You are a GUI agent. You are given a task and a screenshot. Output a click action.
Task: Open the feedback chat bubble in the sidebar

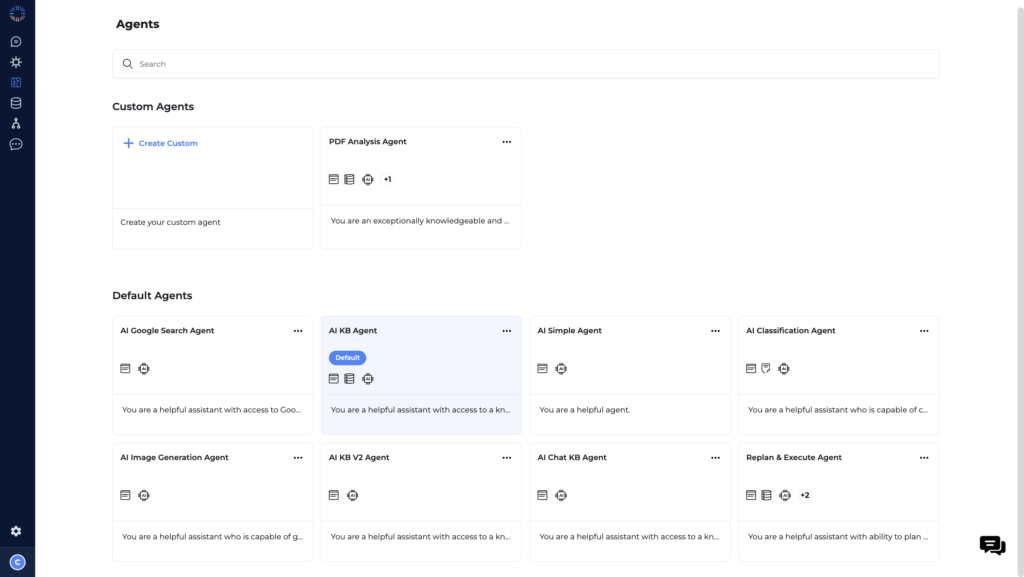click(15, 144)
